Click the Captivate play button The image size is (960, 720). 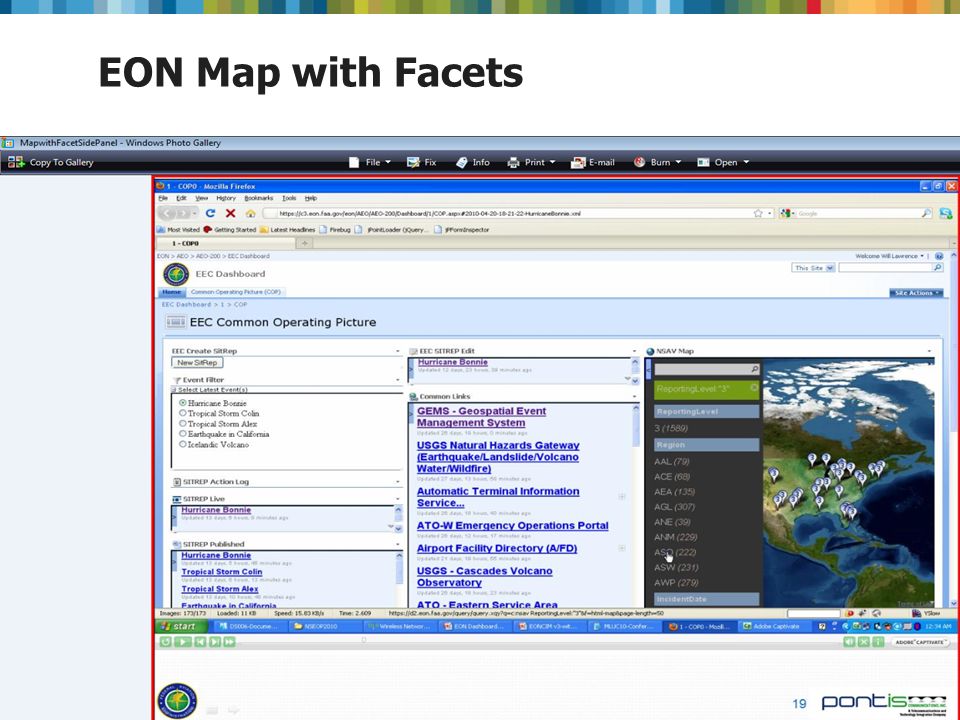182,642
